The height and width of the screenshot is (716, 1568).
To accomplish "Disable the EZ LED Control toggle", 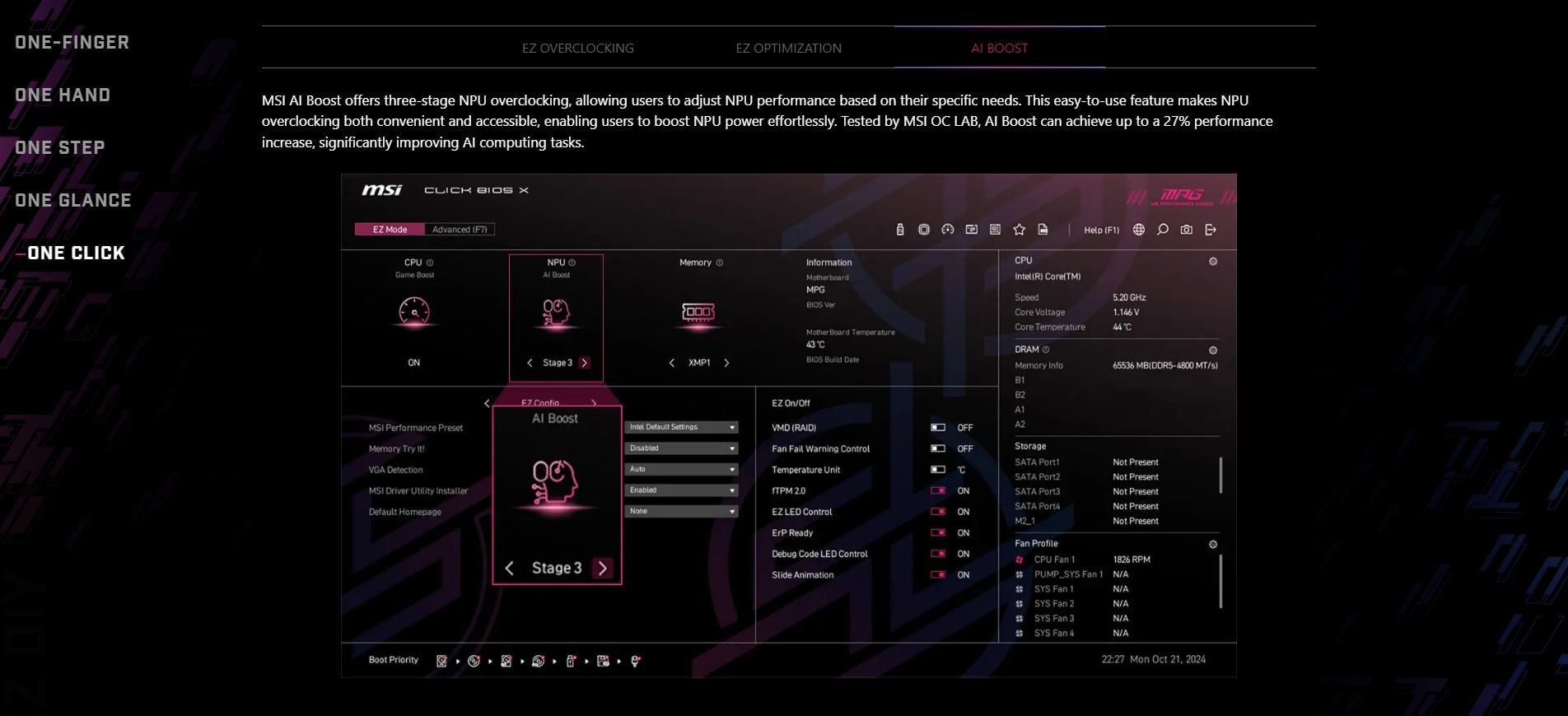I will point(938,512).
